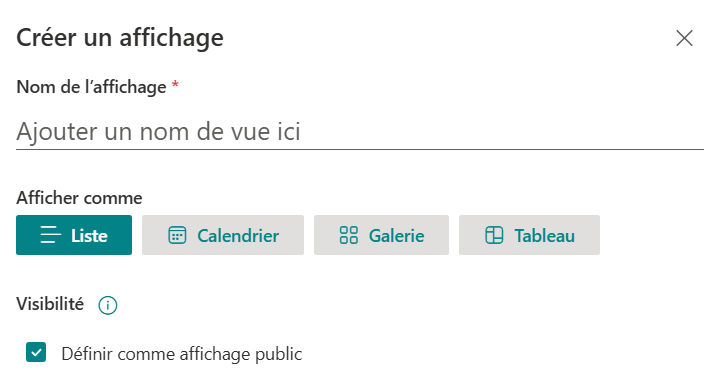Click the Nom de l'affichage label
The image size is (717, 382).
[91, 87]
